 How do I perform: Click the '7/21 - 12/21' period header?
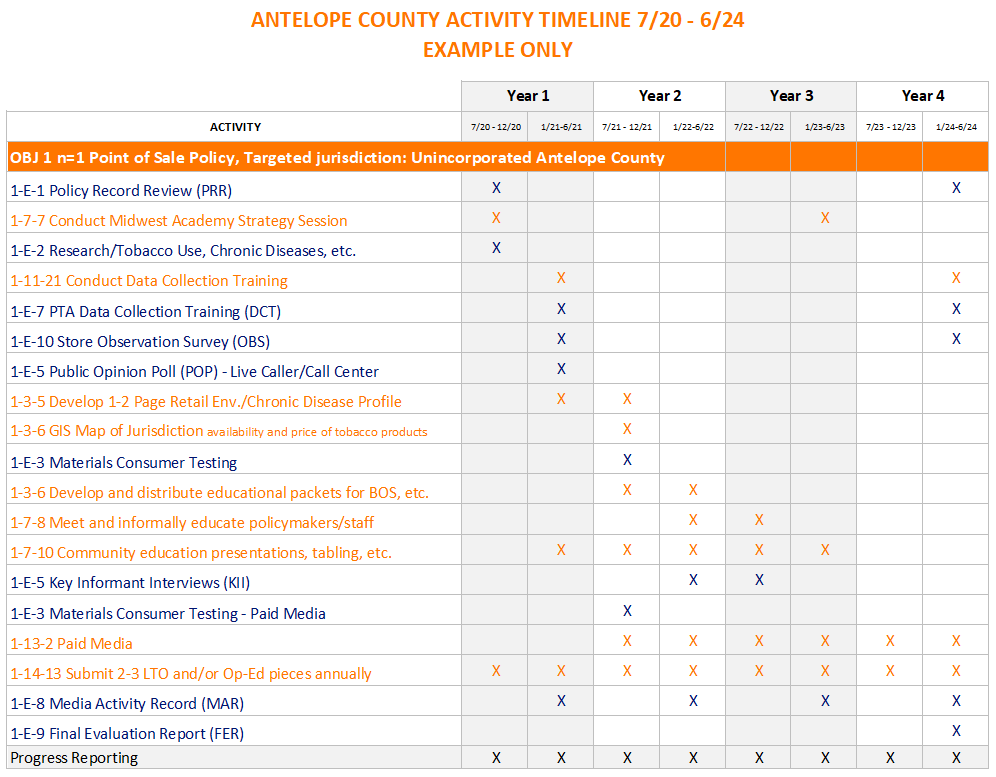coord(627,127)
